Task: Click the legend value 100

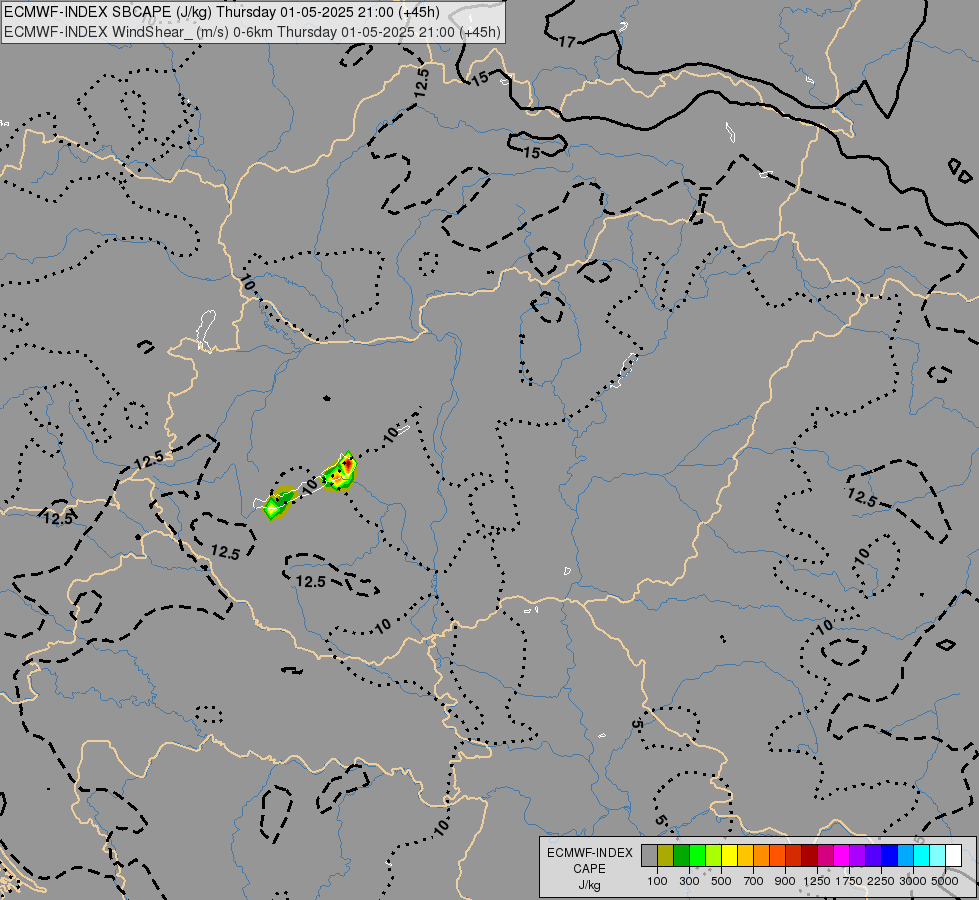Action: 657,881
